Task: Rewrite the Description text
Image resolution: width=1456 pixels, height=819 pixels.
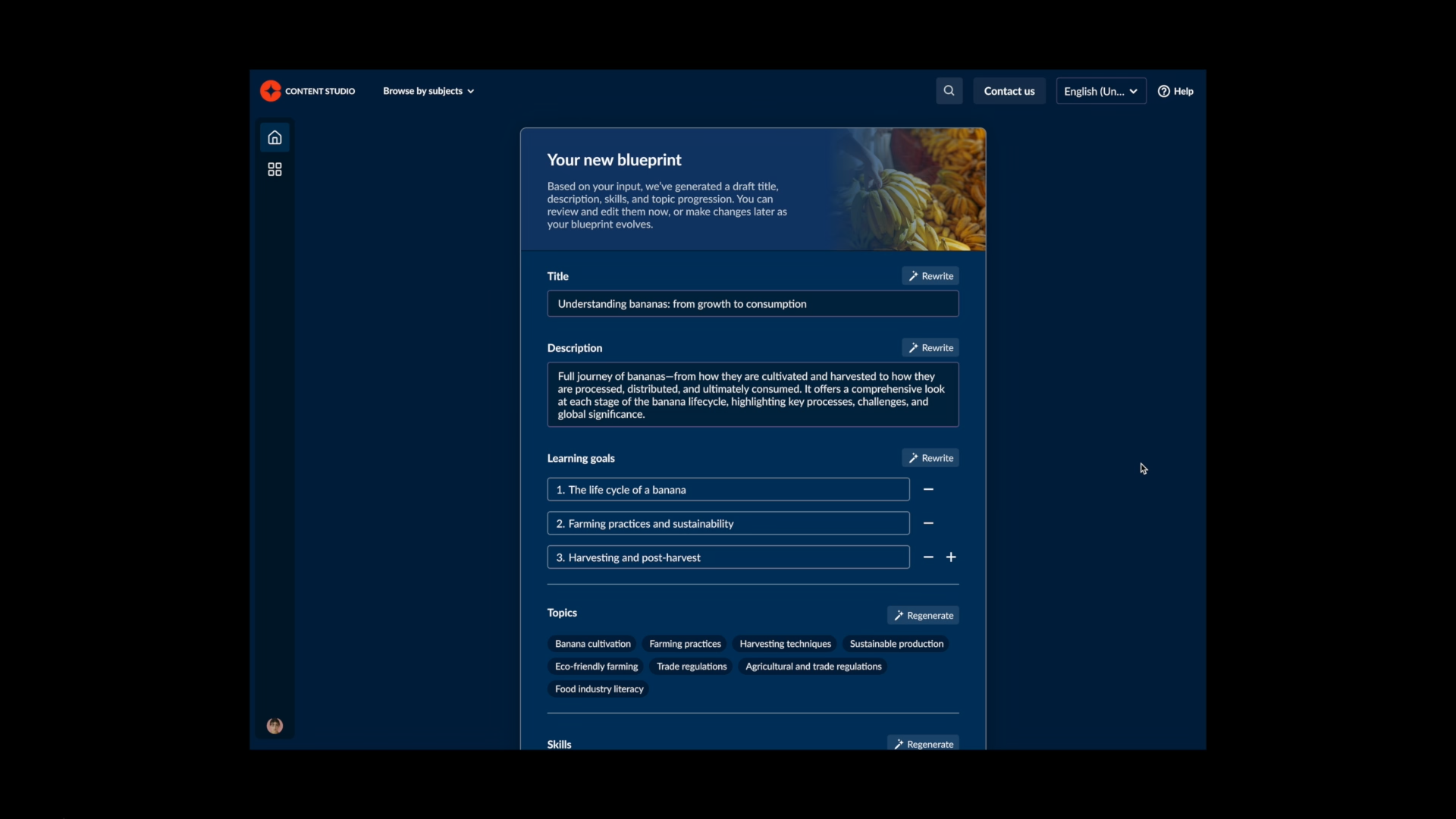Action: tap(930, 348)
